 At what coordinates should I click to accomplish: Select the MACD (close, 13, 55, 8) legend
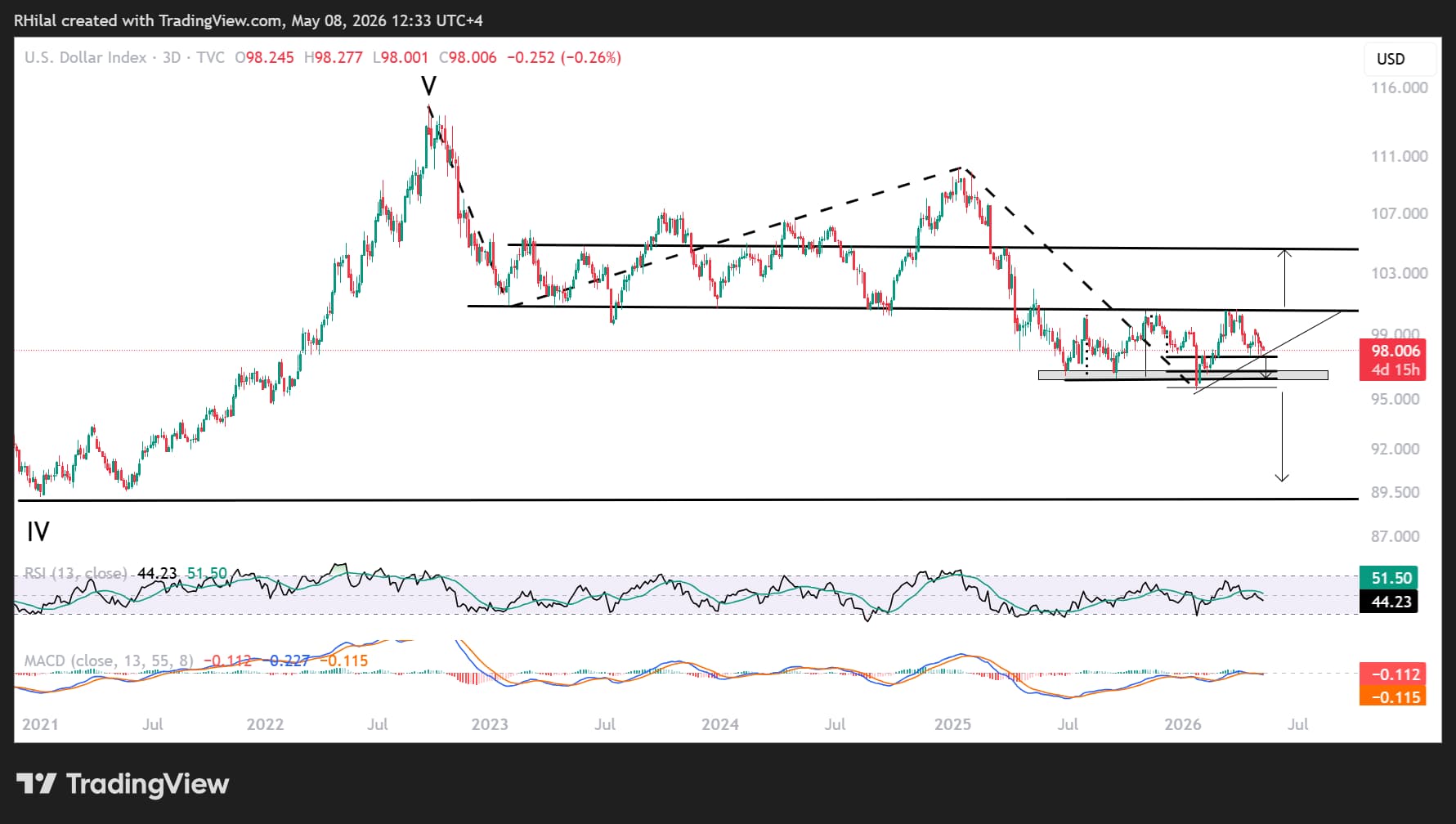point(109,661)
